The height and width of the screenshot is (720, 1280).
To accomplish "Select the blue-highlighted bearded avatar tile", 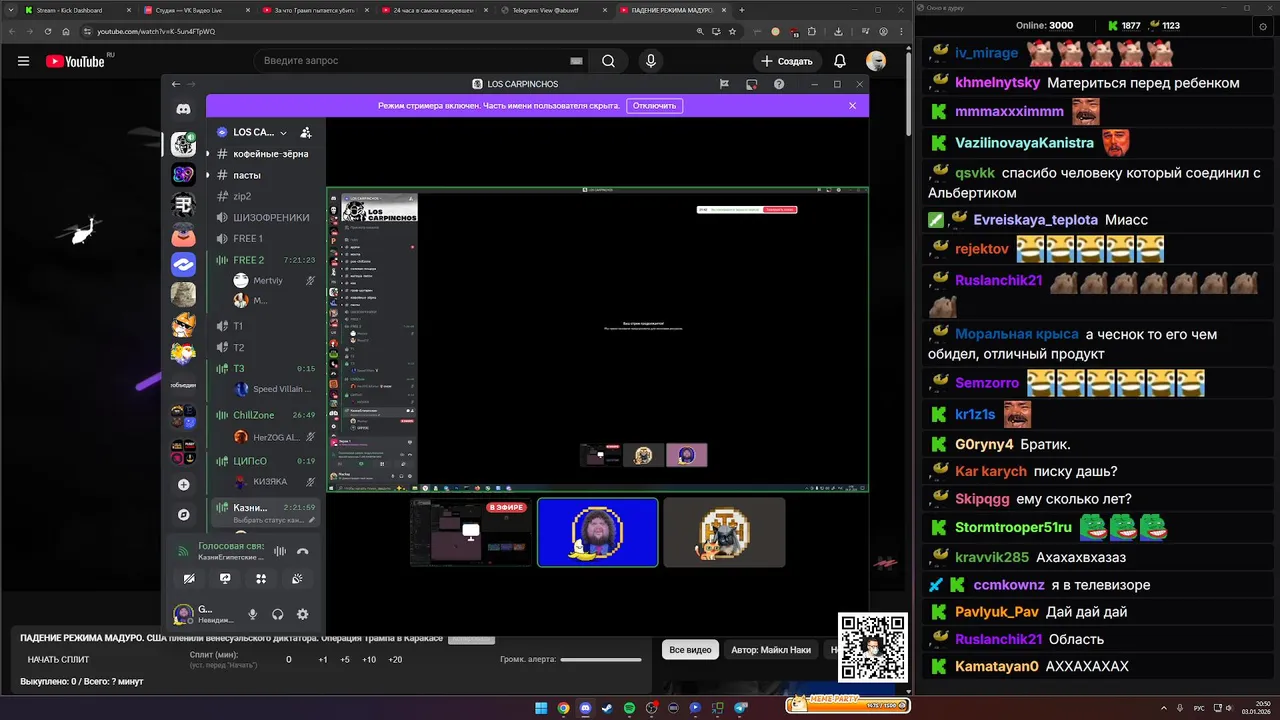I will [x=598, y=533].
